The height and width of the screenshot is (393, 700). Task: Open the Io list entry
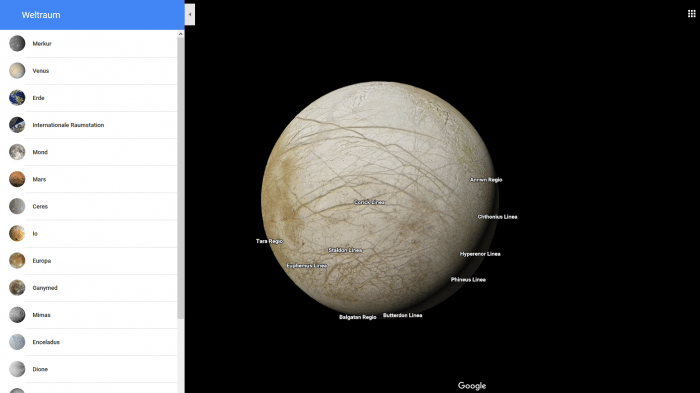click(x=88, y=234)
